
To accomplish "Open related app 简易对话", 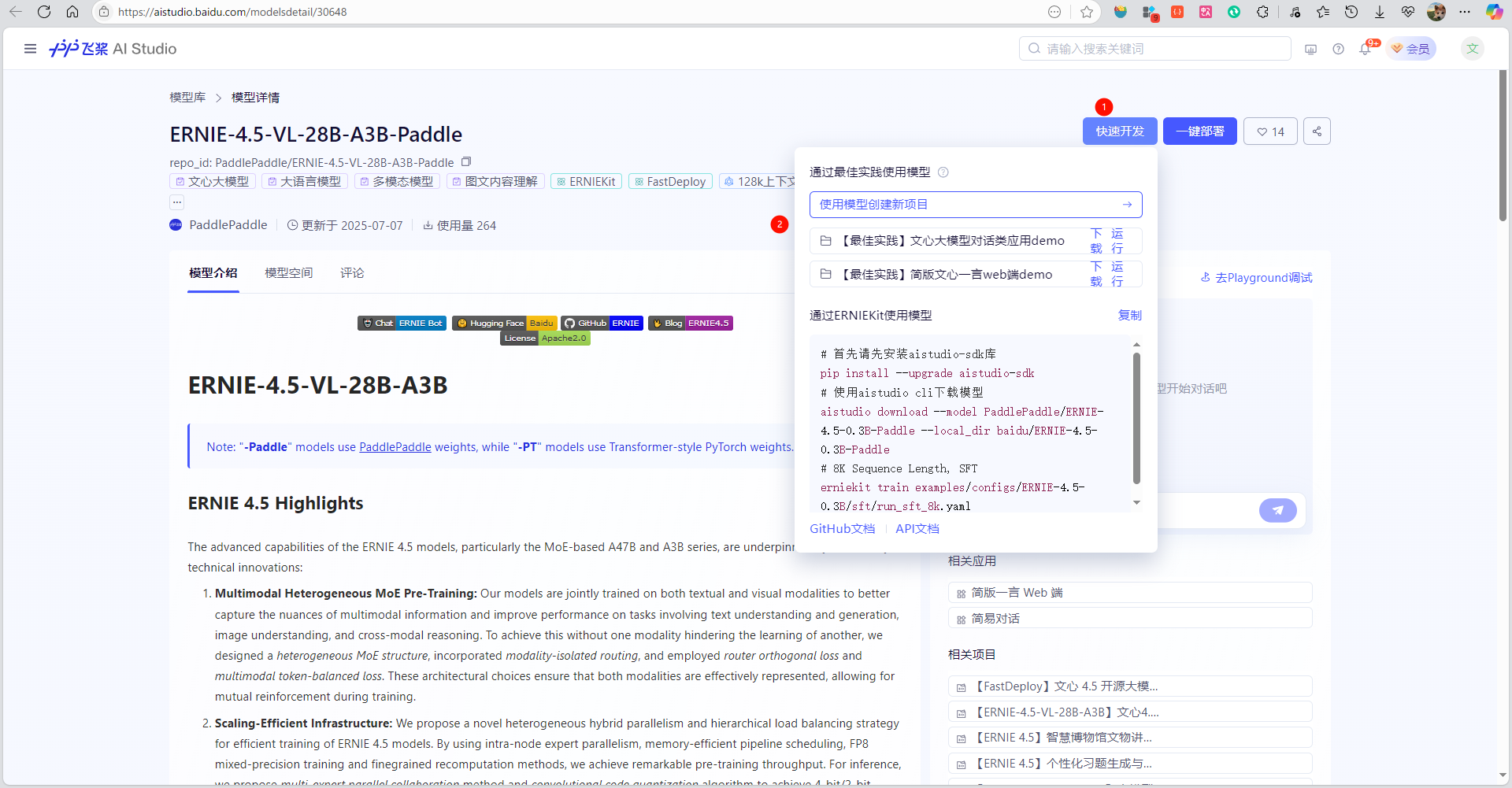I will click(1130, 619).
